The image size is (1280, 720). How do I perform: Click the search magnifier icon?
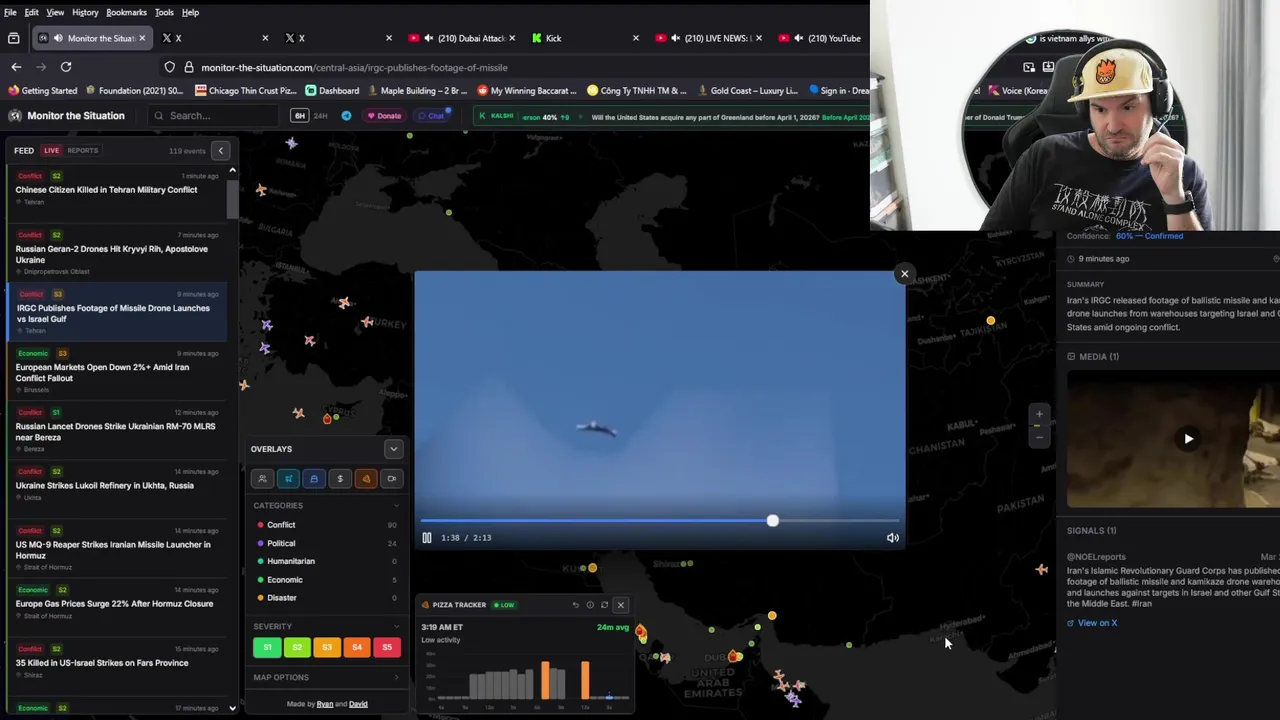[x=158, y=116]
